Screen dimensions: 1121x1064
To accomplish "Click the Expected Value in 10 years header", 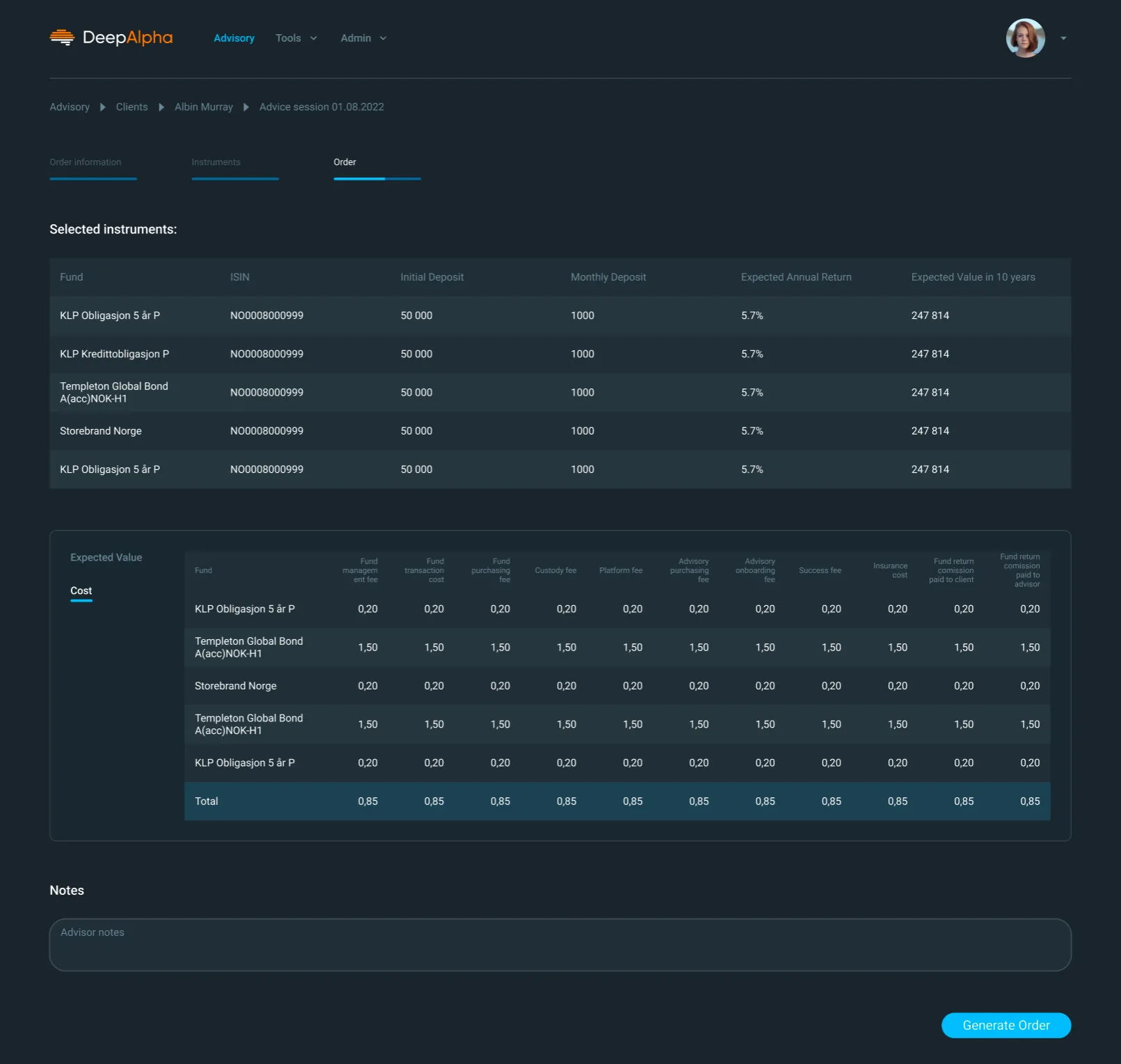I will tap(973, 277).
